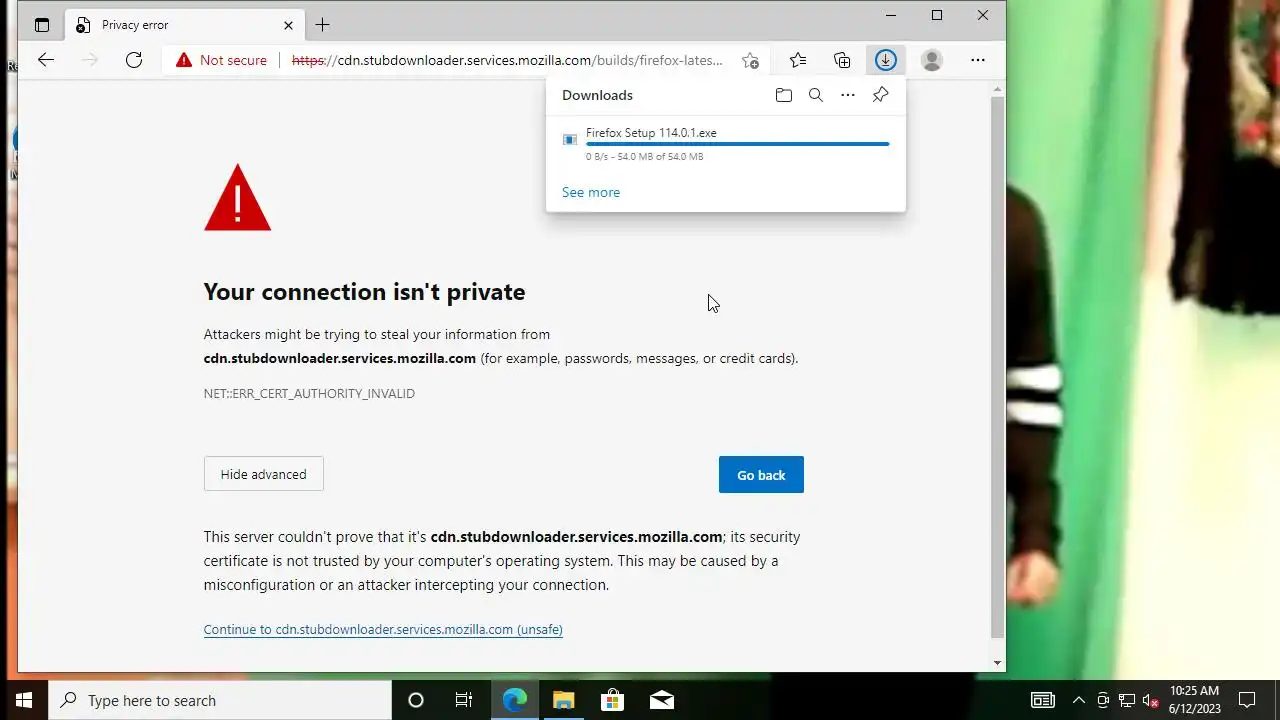The image size is (1280, 720).
Task: Click the page vertical scrollbar
Action: pyautogui.click(x=997, y=368)
